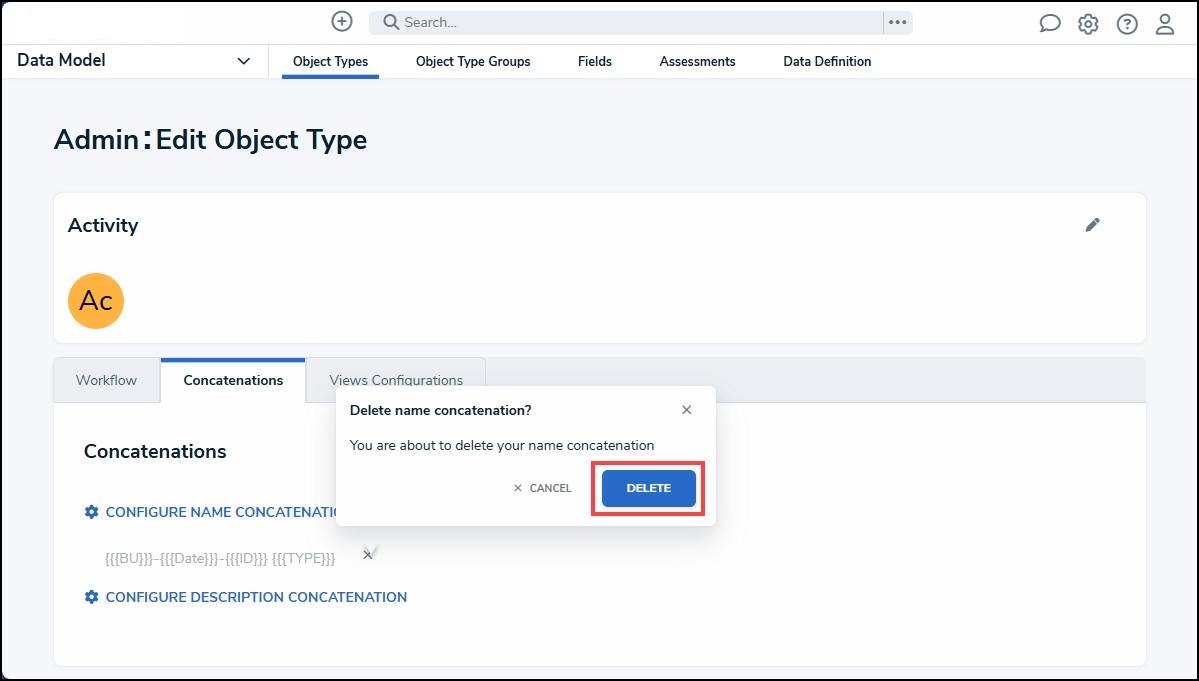Open the help question mark icon
The width and height of the screenshot is (1199, 681).
point(1127,24)
